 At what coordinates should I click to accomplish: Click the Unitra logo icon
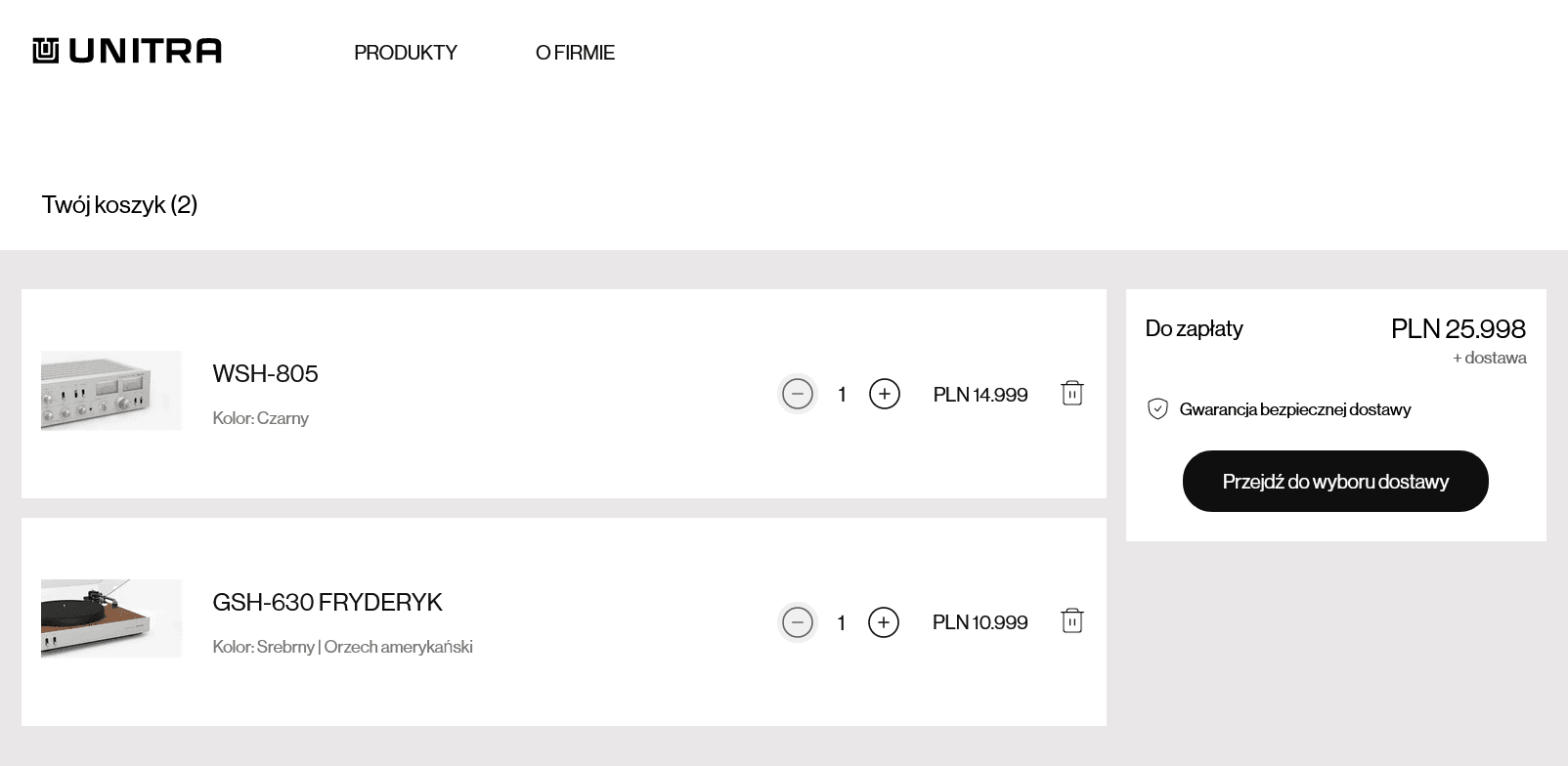pos(46,51)
